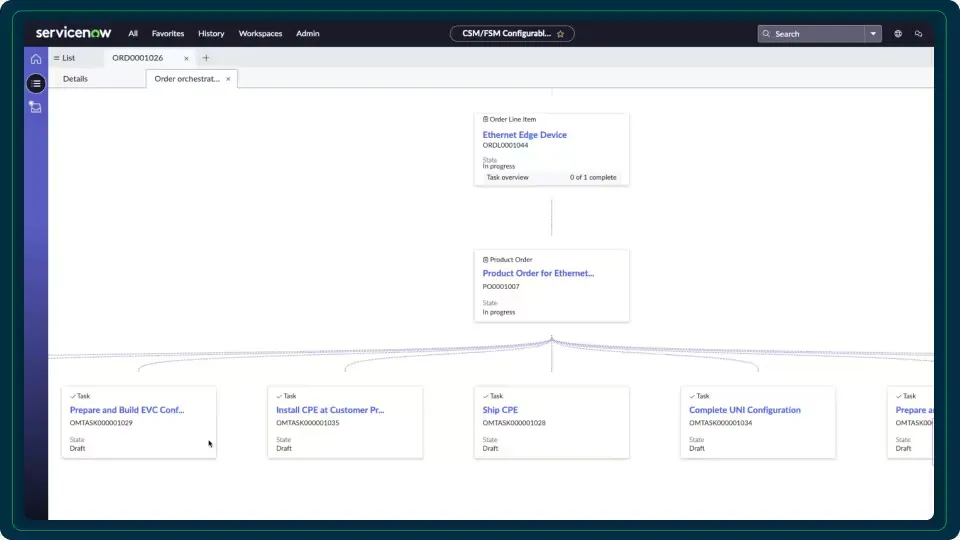Click the CSM/FSM Configurable workspace pill

coord(512,34)
